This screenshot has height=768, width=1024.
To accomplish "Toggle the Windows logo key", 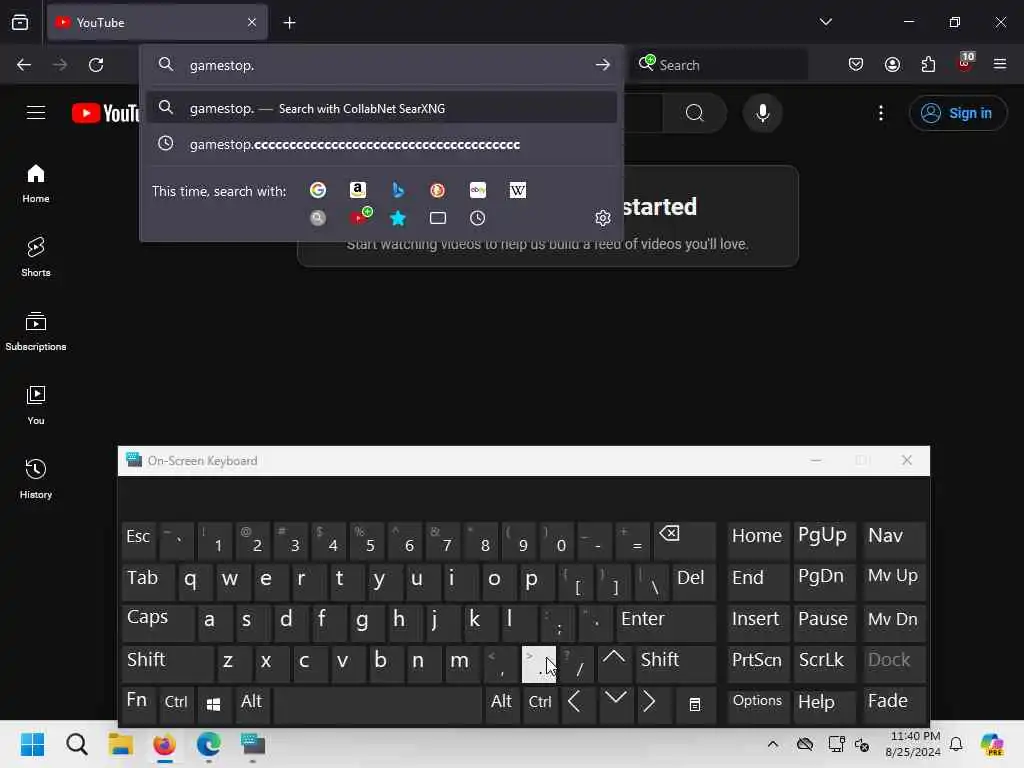I will [214, 703].
